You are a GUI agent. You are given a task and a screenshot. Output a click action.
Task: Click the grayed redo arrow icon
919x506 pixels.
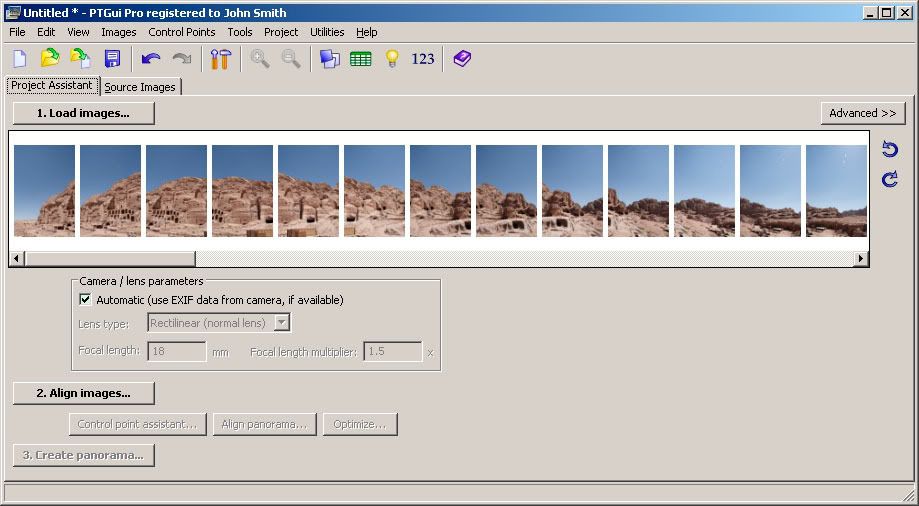(x=182, y=59)
